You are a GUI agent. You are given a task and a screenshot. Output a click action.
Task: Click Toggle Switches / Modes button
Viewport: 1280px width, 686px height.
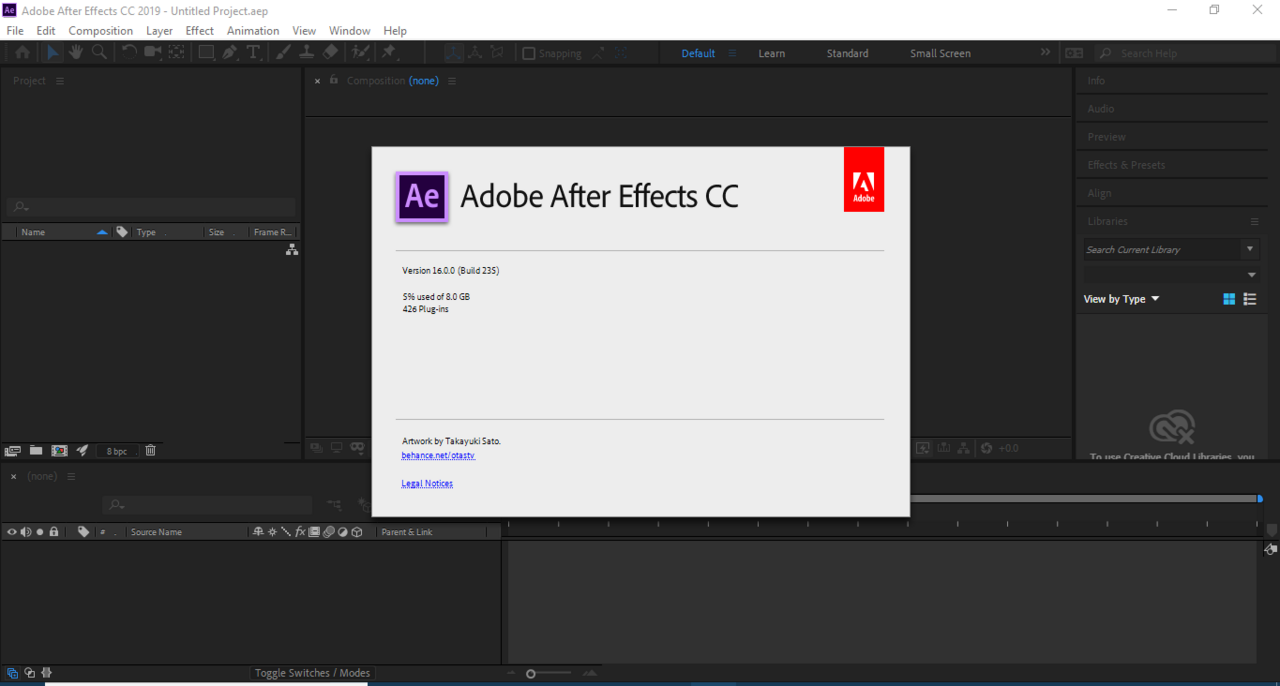coord(312,673)
